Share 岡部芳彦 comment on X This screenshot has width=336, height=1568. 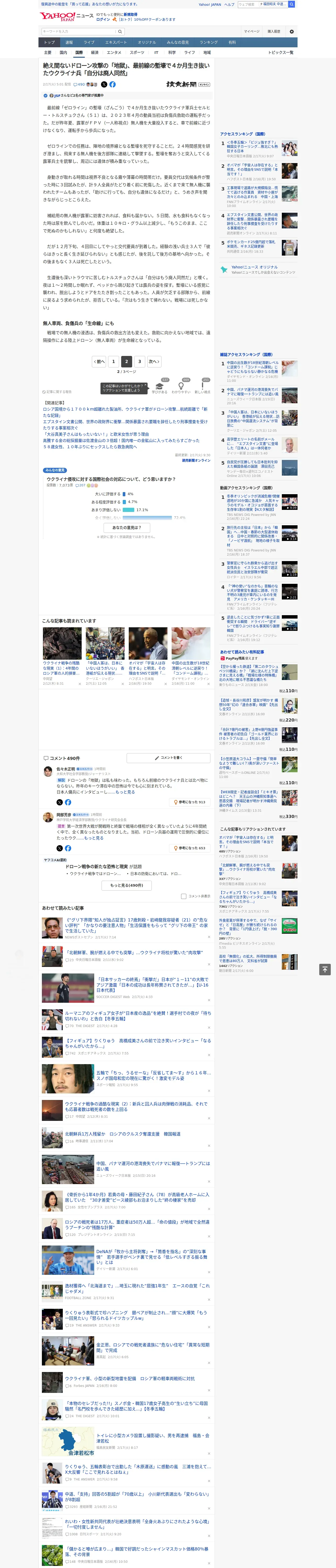[x=60, y=848]
